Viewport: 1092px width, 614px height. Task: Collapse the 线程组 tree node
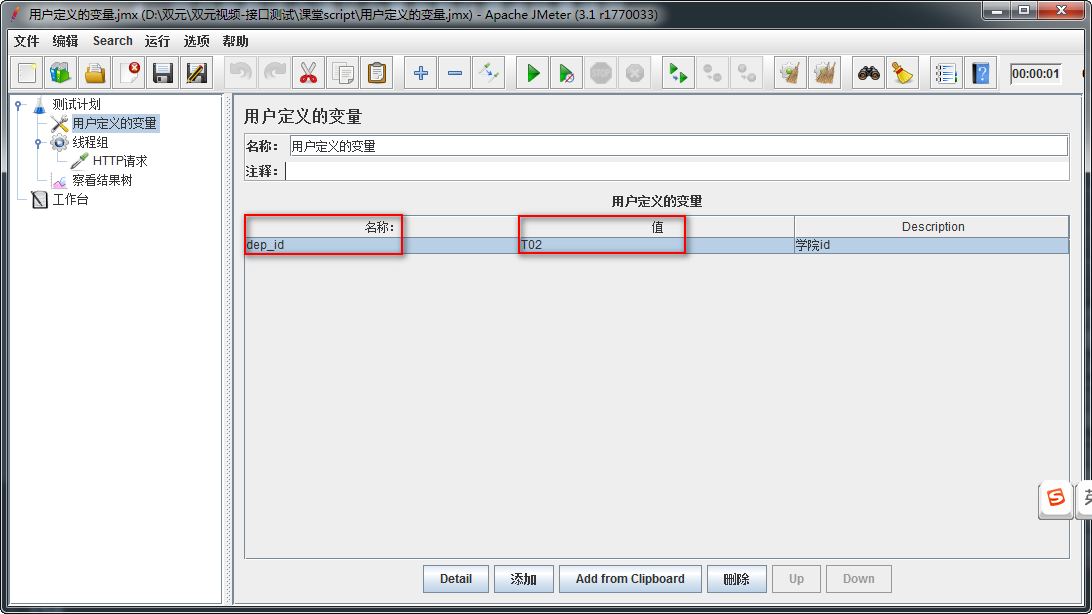point(38,143)
